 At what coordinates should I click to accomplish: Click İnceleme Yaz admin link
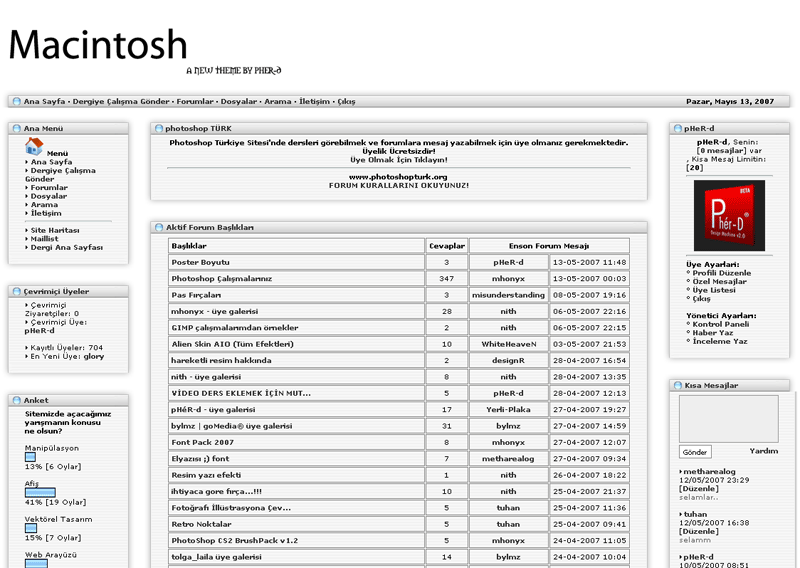point(720,341)
